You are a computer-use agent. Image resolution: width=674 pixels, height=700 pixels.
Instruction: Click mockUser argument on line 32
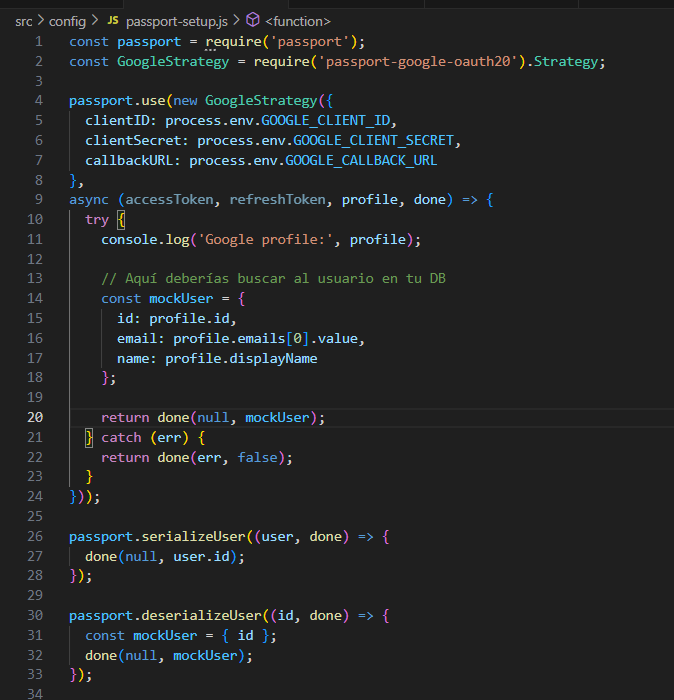click(x=205, y=656)
